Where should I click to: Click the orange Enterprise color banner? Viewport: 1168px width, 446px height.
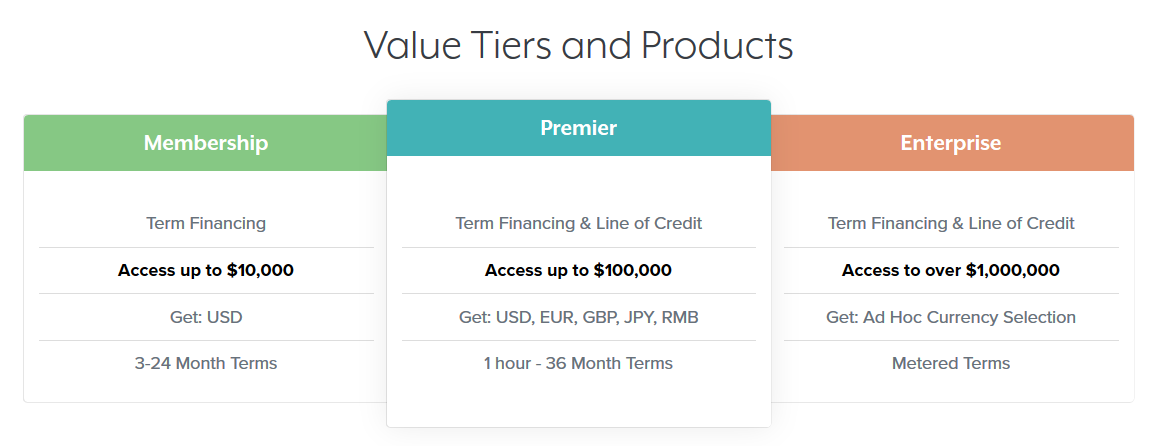click(952, 143)
